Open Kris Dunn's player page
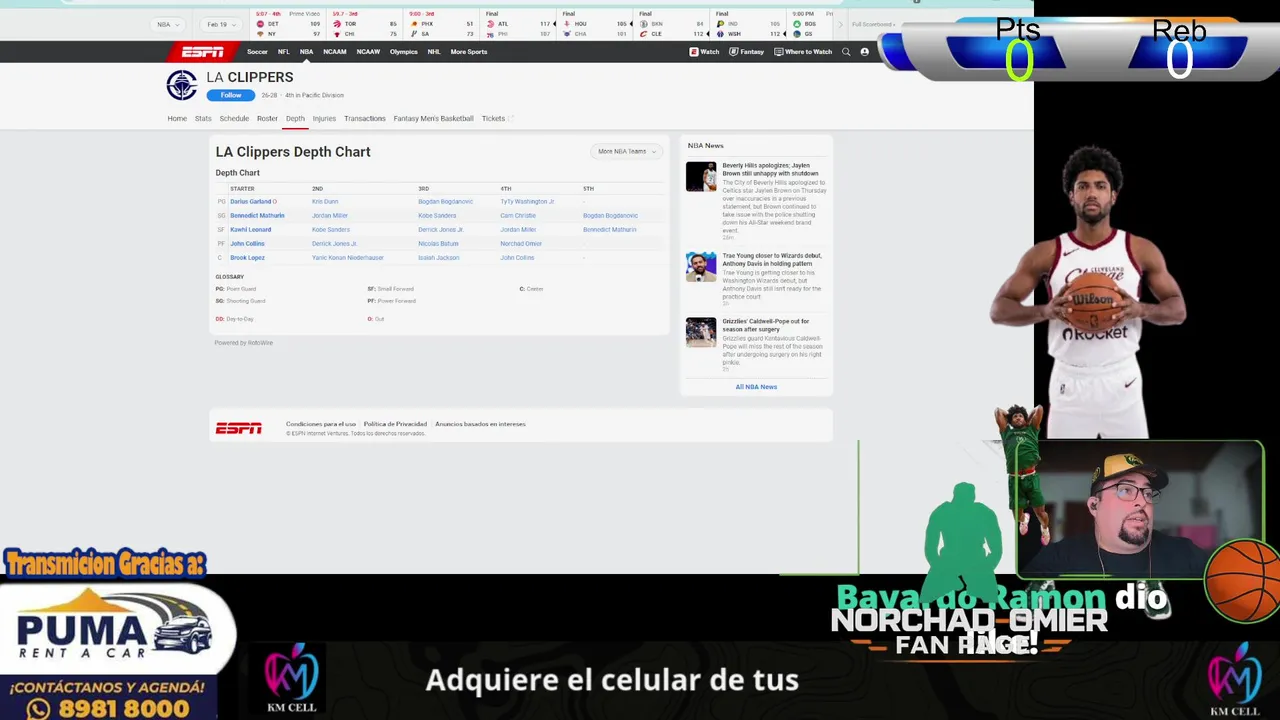Screen dimensions: 1280x720 coord(325,201)
